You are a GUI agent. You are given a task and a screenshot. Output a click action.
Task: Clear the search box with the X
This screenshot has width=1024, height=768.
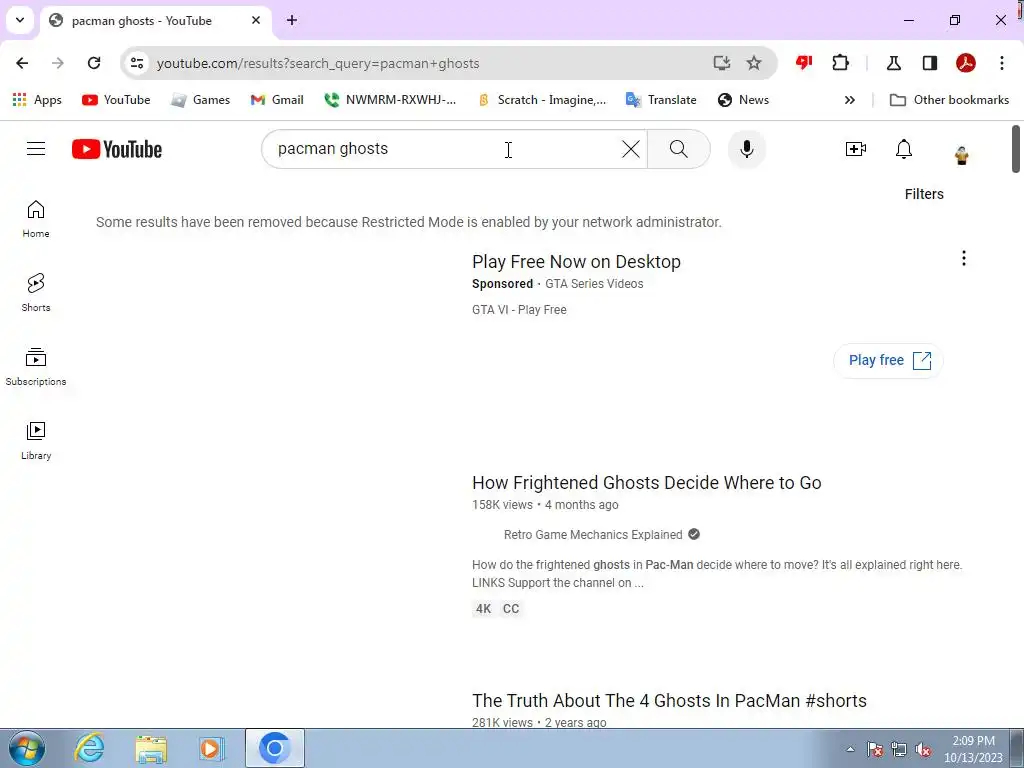(630, 149)
